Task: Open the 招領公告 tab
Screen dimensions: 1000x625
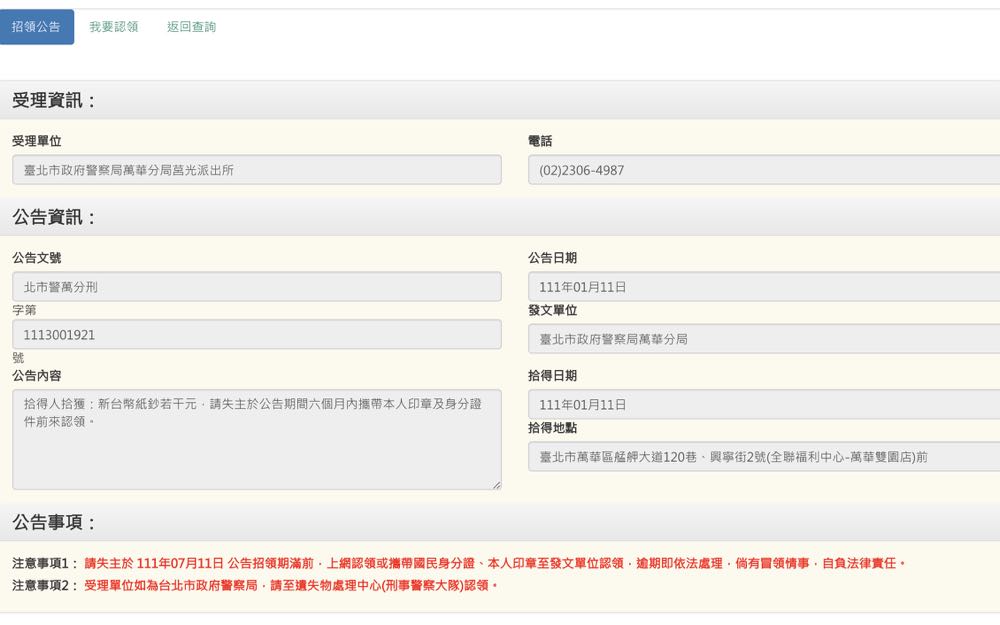Action: click(x=37, y=27)
